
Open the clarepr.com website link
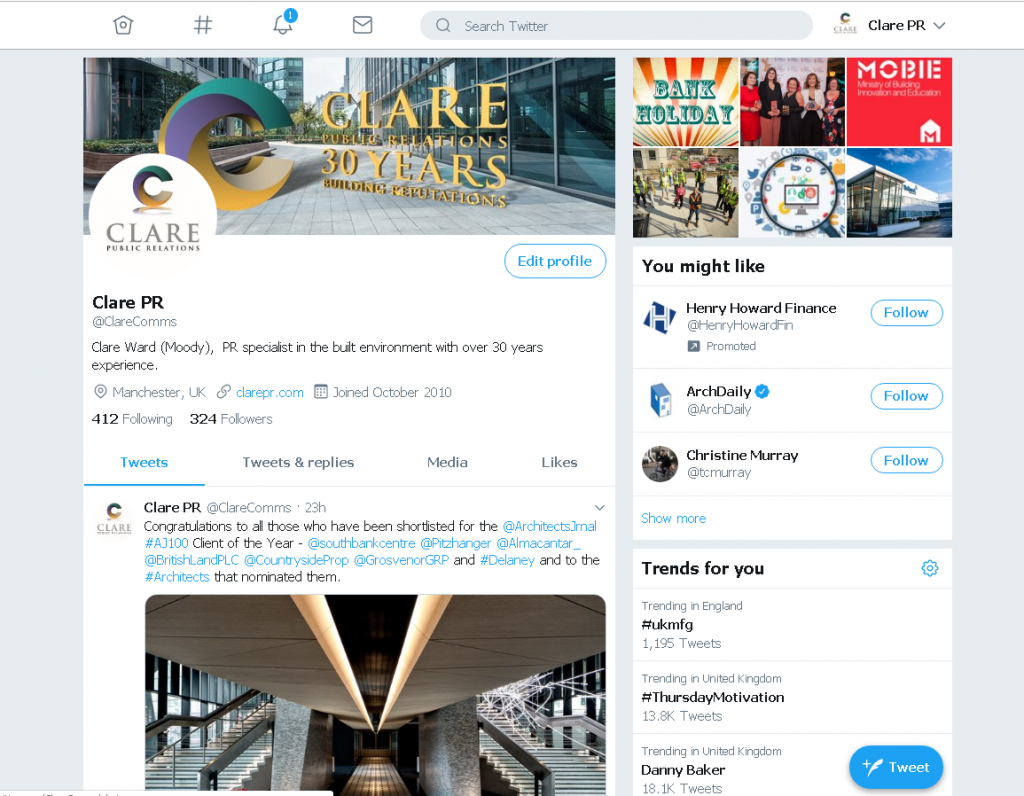(x=269, y=392)
